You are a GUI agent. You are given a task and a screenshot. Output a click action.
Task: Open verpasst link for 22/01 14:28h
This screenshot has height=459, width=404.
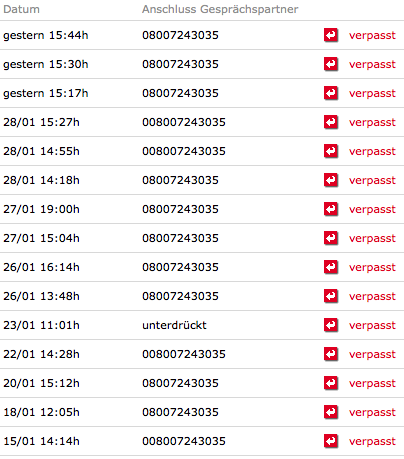372,355
